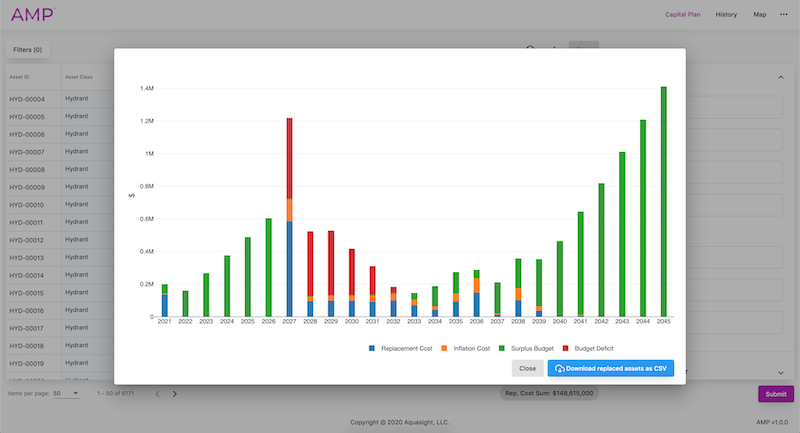800x433 pixels.
Task: Open the Filters (0) button
Action: (x=27, y=49)
